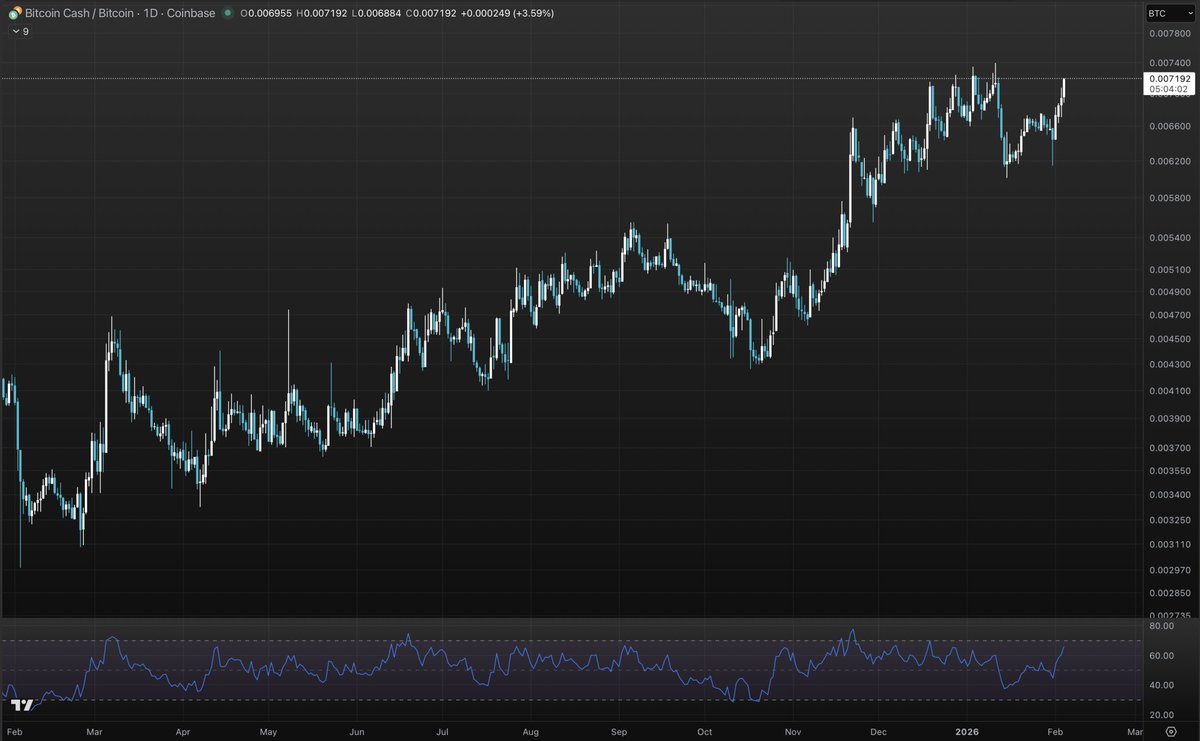Image resolution: width=1200 pixels, height=741 pixels.
Task: Click the change value +0.000249 (+3.59%)
Action: (508, 13)
